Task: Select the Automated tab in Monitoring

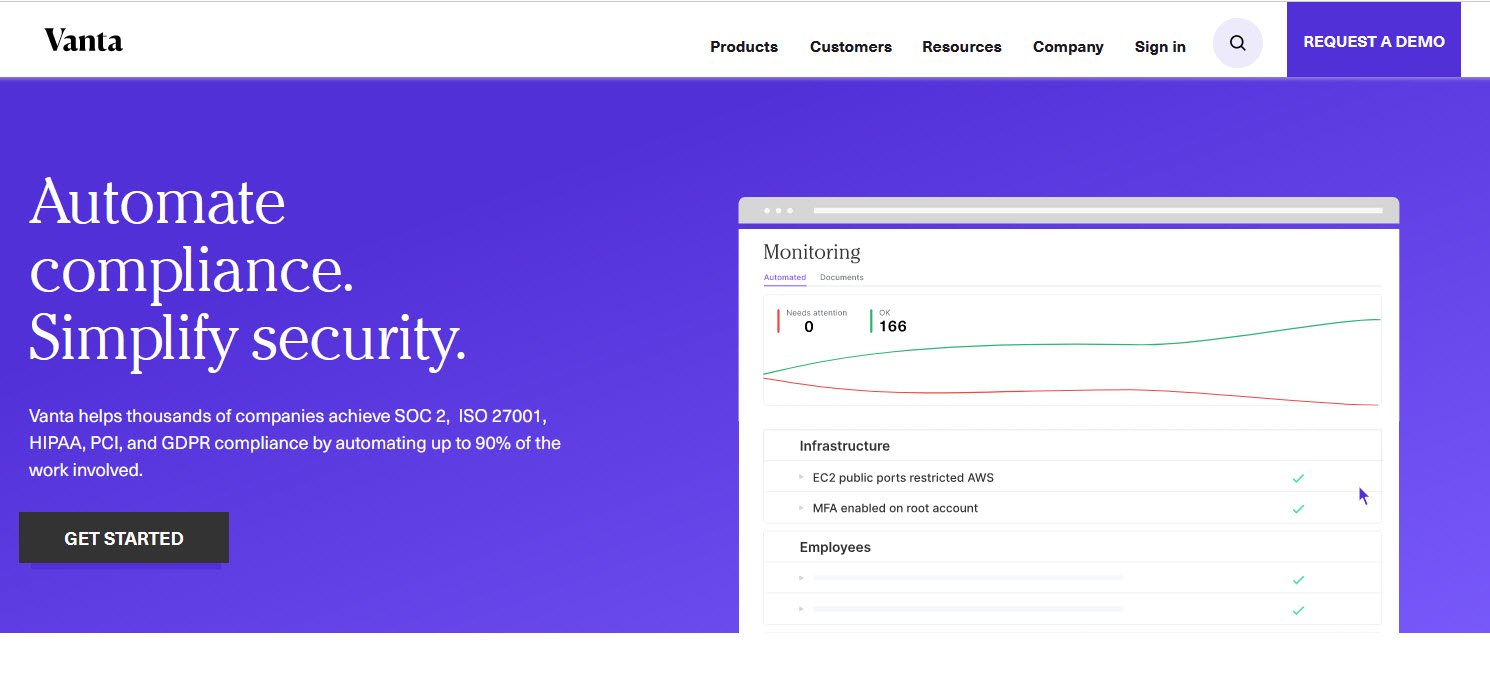Action: click(785, 277)
